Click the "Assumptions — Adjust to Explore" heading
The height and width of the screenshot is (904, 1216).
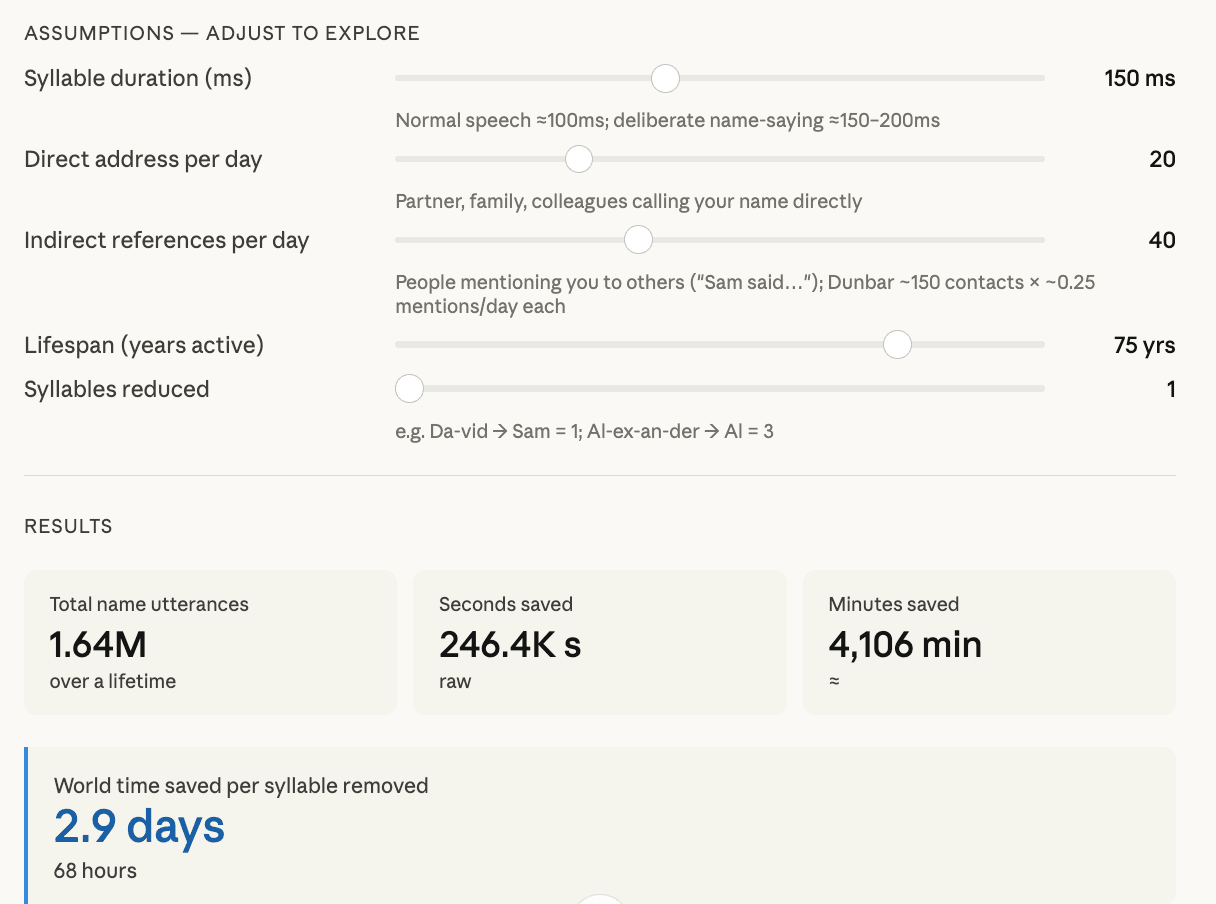click(x=222, y=33)
